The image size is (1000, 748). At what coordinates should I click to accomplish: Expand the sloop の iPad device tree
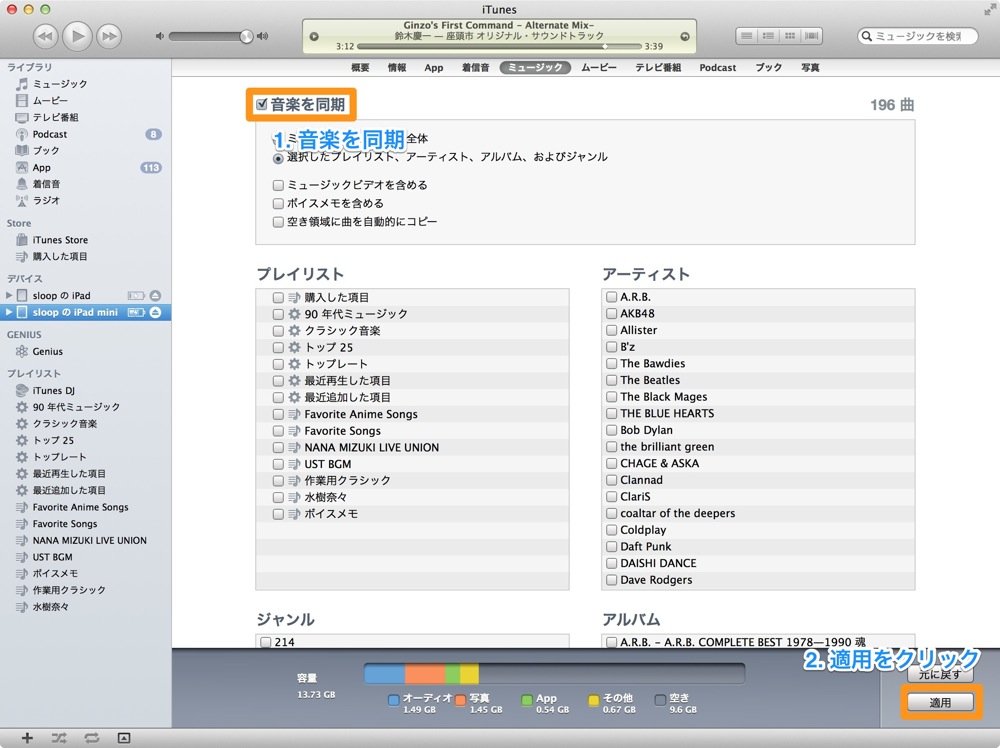[x=9, y=295]
